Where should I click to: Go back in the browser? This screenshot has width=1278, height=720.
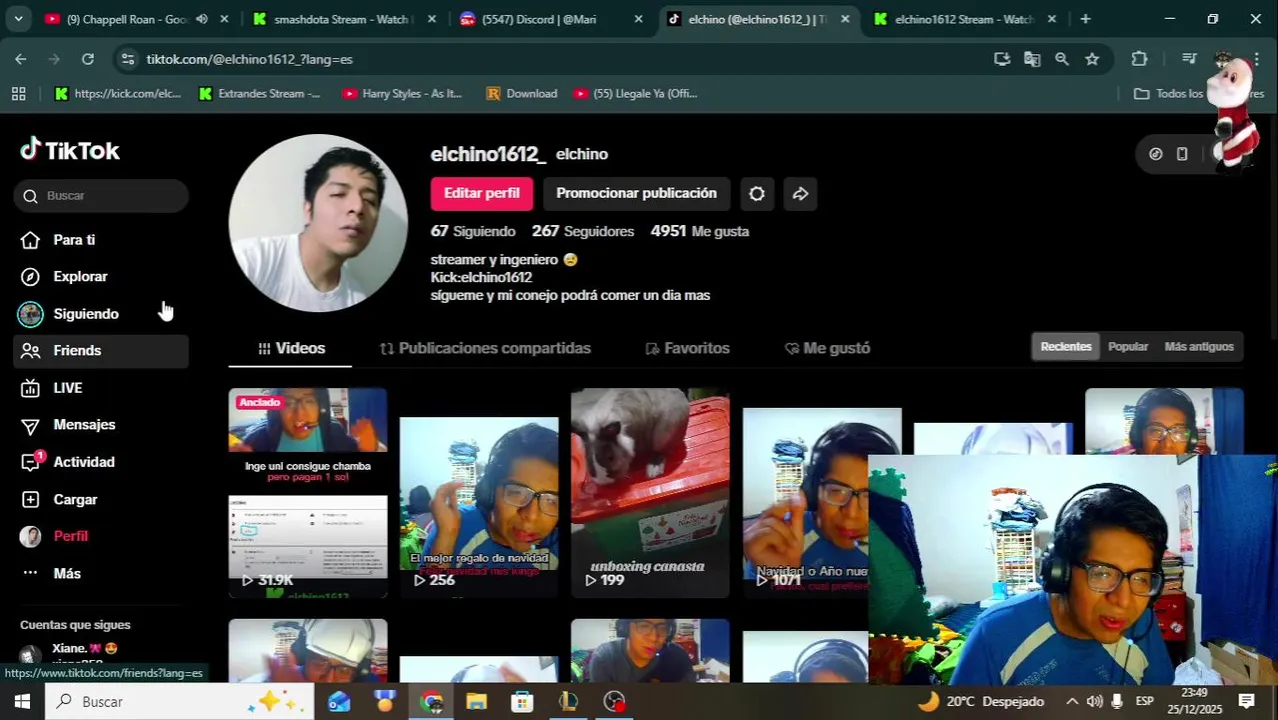click(21, 59)
